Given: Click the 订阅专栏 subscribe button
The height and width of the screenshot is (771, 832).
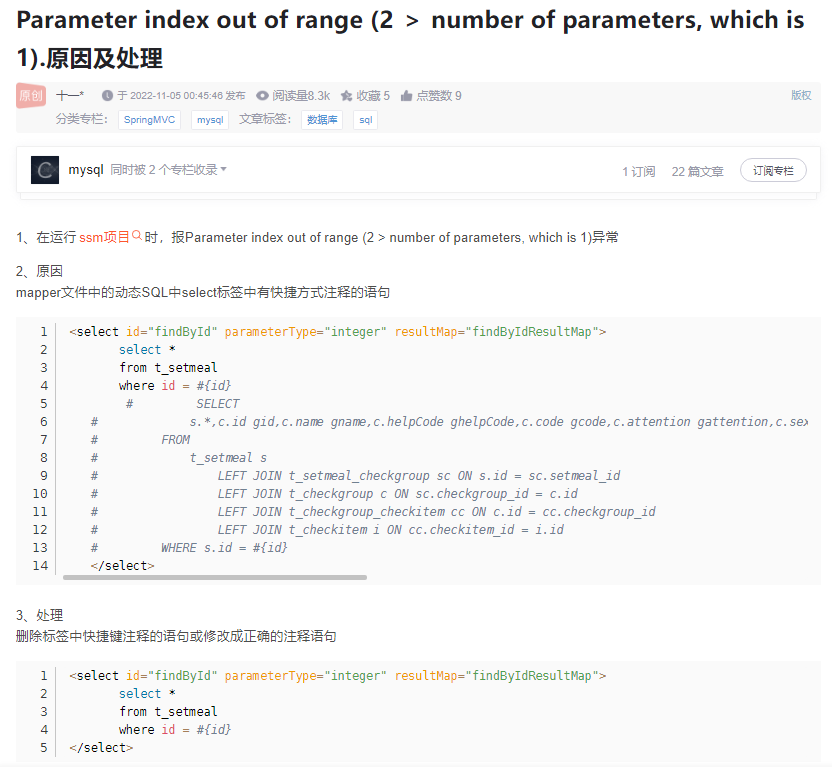Looking at the screenshot, I should pyautogui.click(x=773, y=171).
